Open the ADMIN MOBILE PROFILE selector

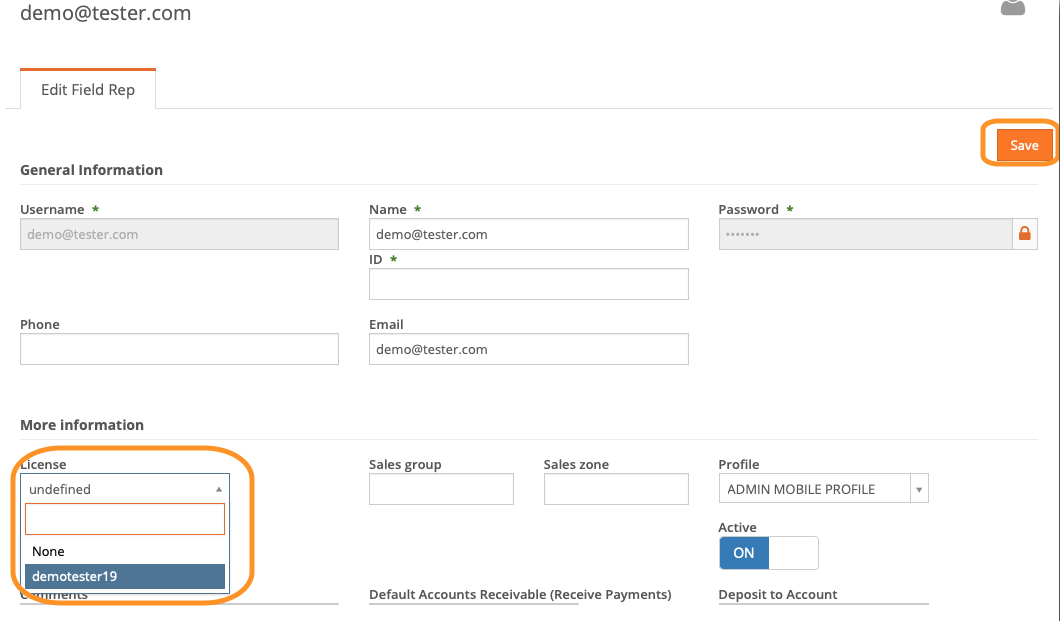814,489
